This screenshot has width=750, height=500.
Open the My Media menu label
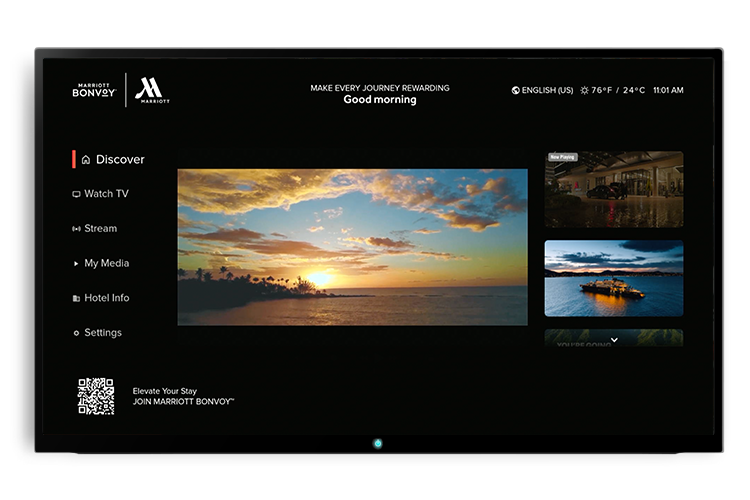click(x=107, y=264)
